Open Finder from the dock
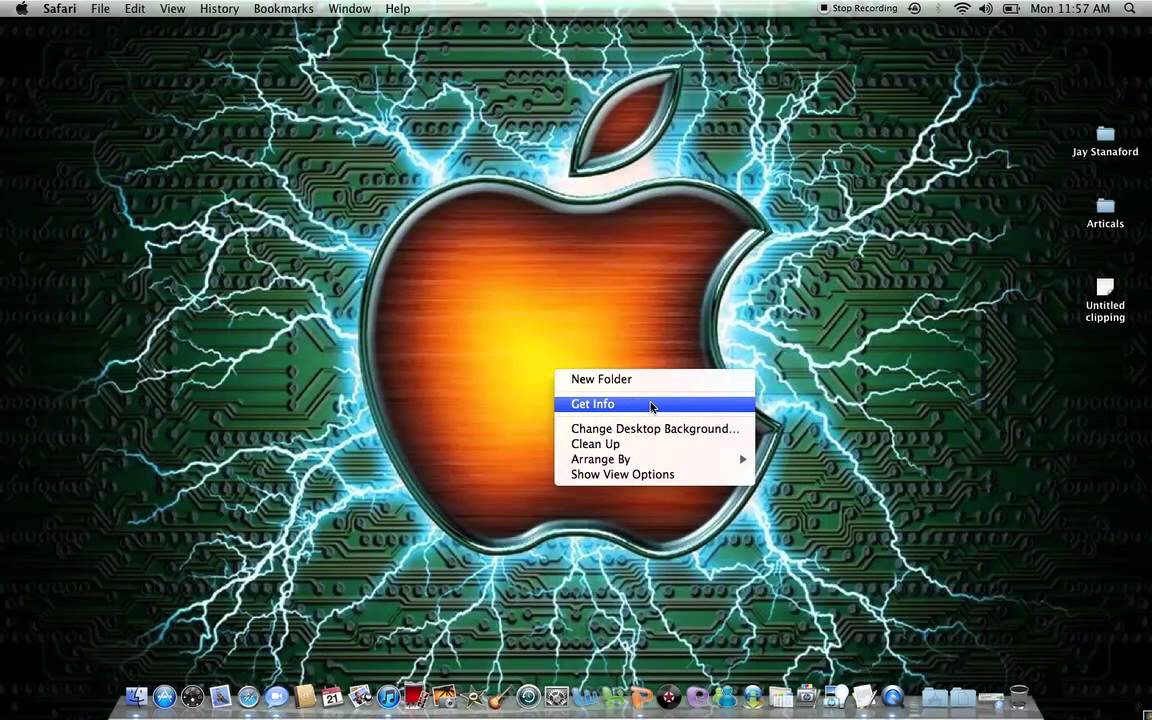Viewport: 1152px width, 720px height. point(137,697)
